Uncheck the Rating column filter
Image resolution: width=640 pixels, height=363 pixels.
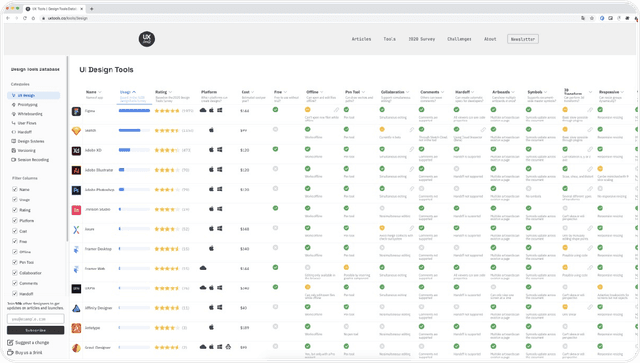point(15,210)
